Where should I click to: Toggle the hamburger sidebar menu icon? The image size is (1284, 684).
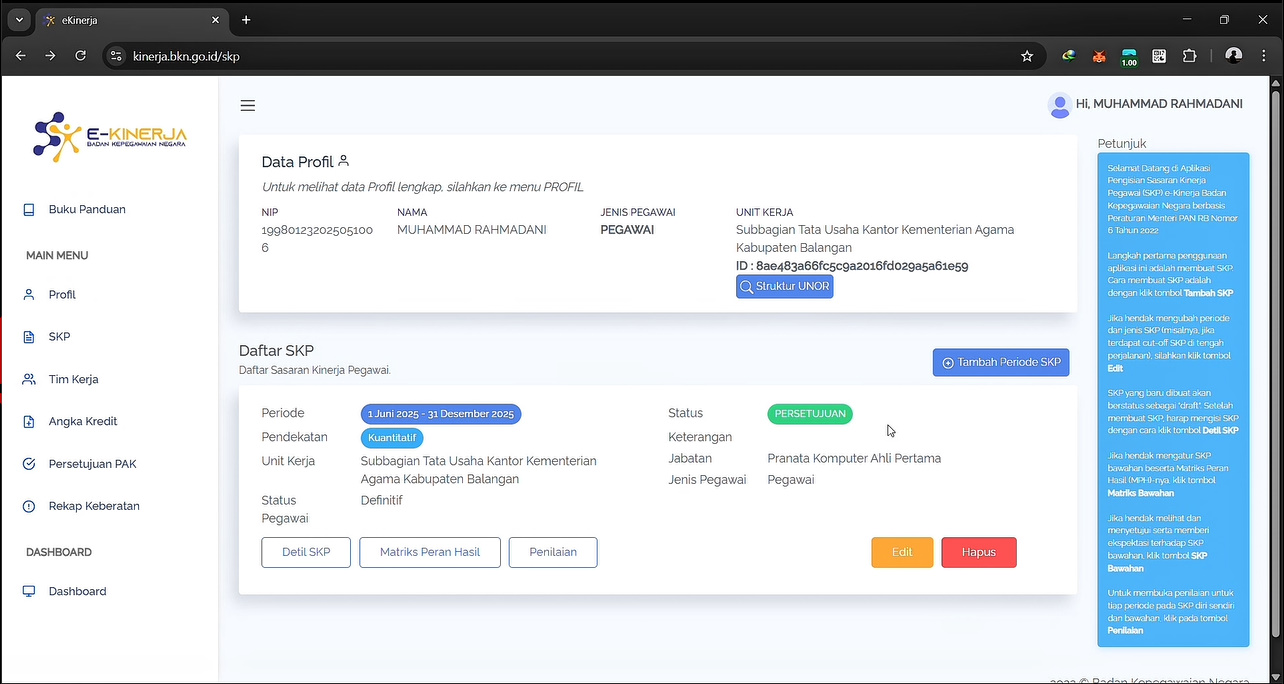[248, 106]
